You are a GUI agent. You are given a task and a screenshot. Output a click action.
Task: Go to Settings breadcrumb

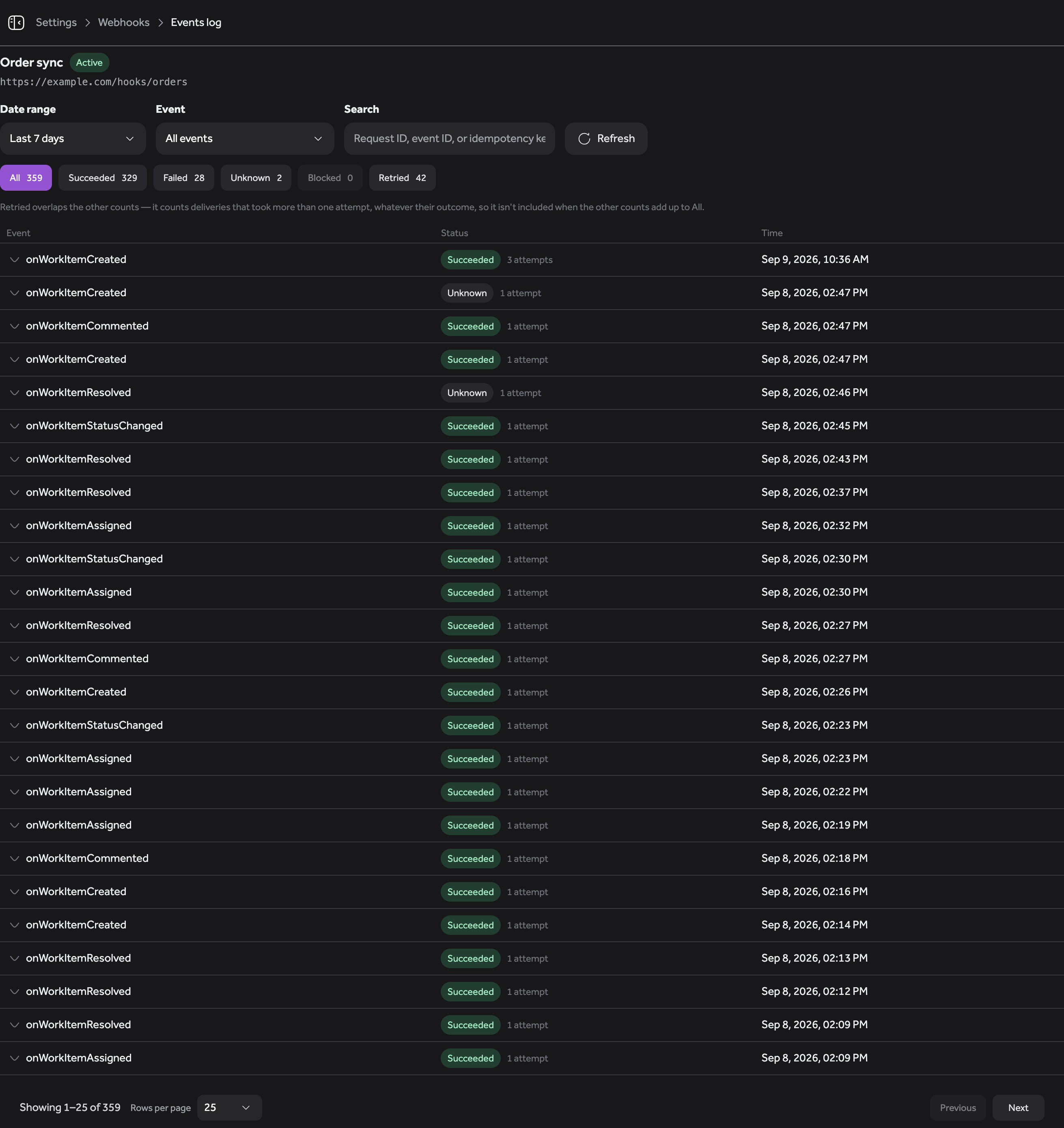[56, 23]
